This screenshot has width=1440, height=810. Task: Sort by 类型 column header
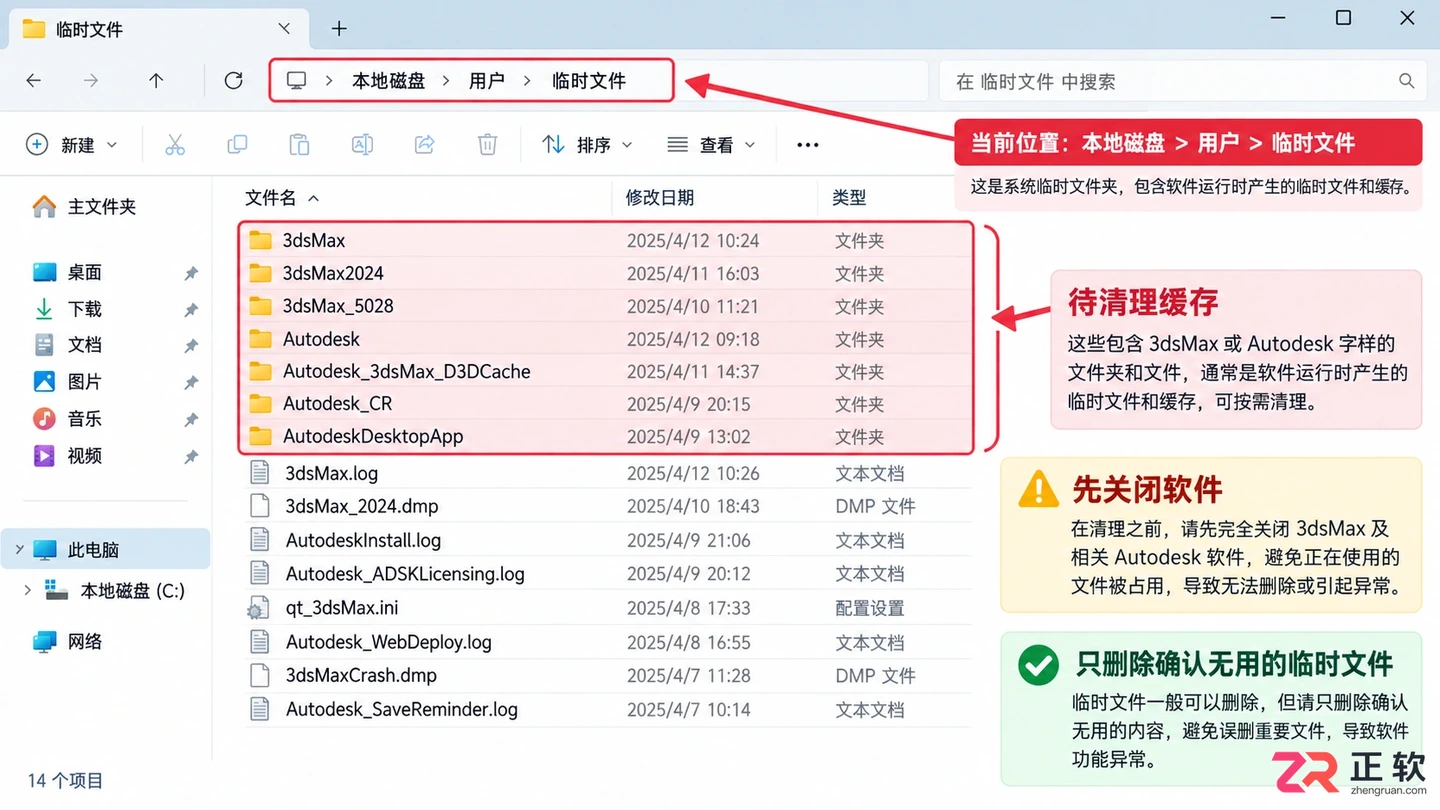click(x=849, y=198)
